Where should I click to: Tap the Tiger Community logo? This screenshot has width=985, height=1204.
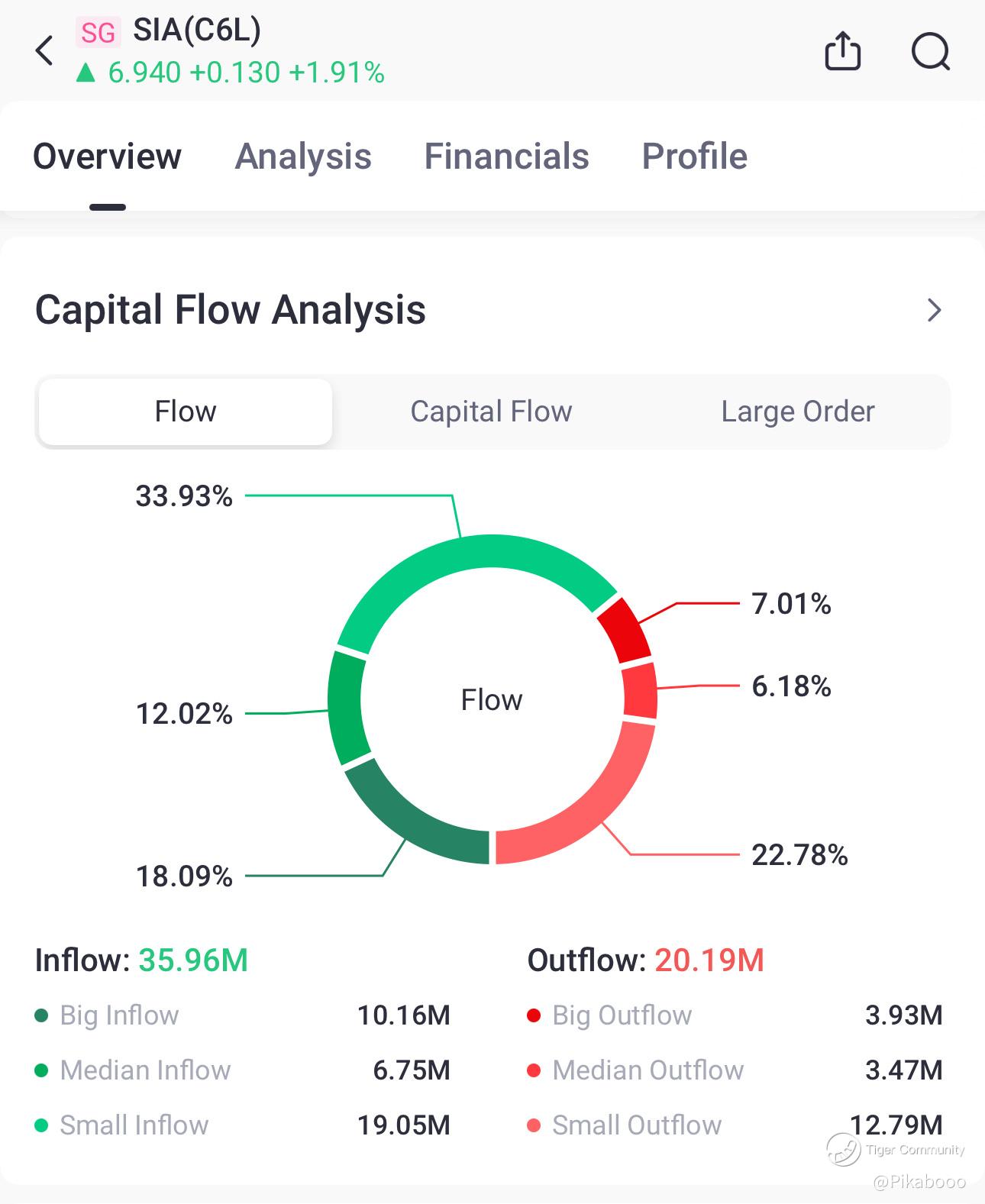(843, 1149)
